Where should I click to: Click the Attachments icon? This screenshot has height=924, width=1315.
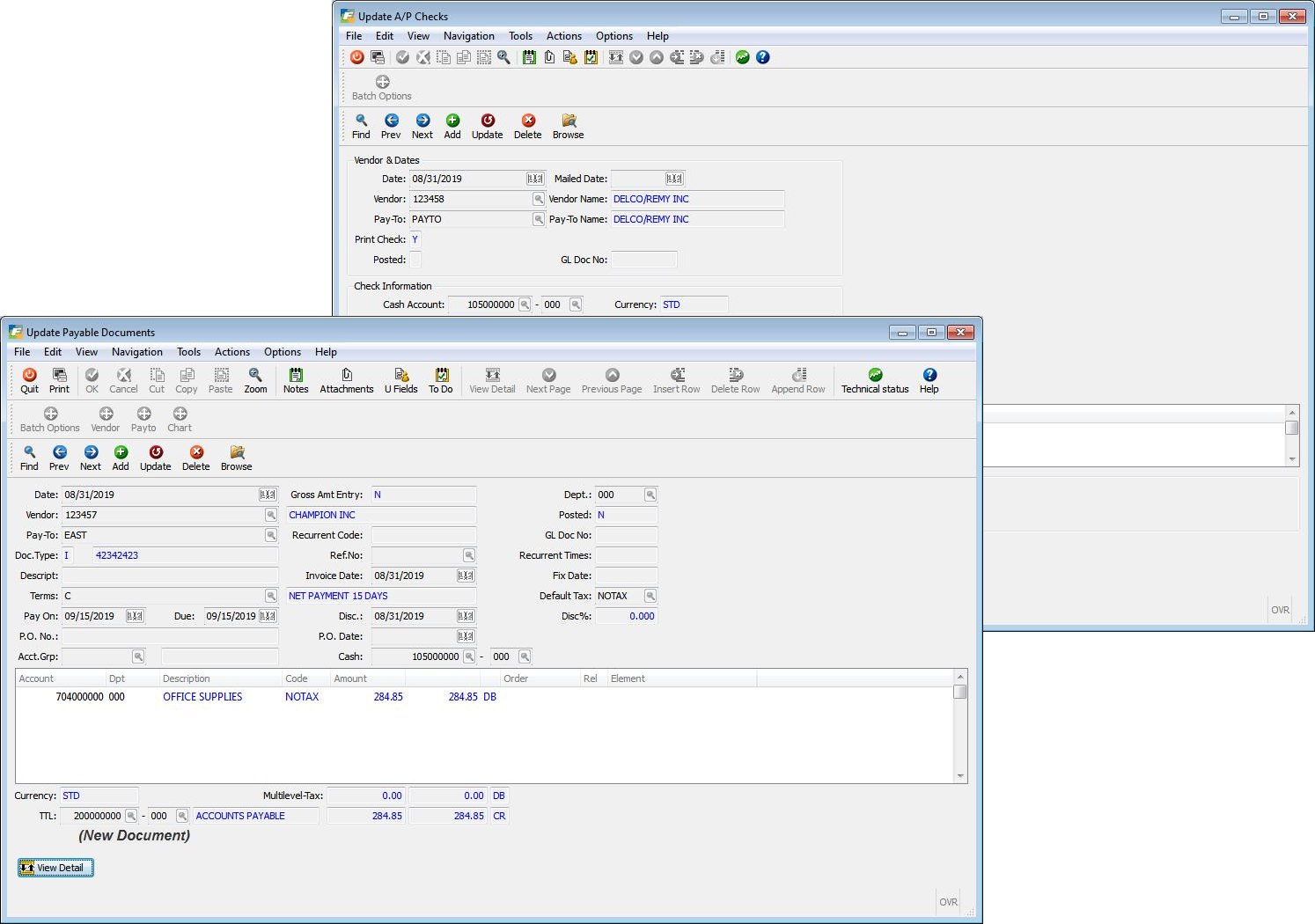tap(346, 380)
